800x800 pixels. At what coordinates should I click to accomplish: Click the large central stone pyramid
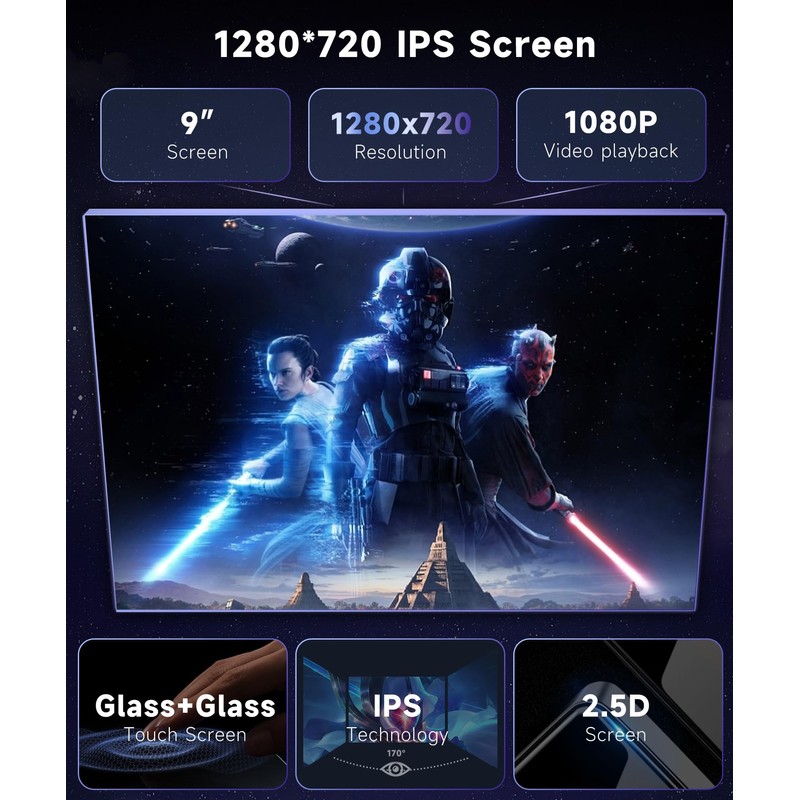tap(441, 569)
